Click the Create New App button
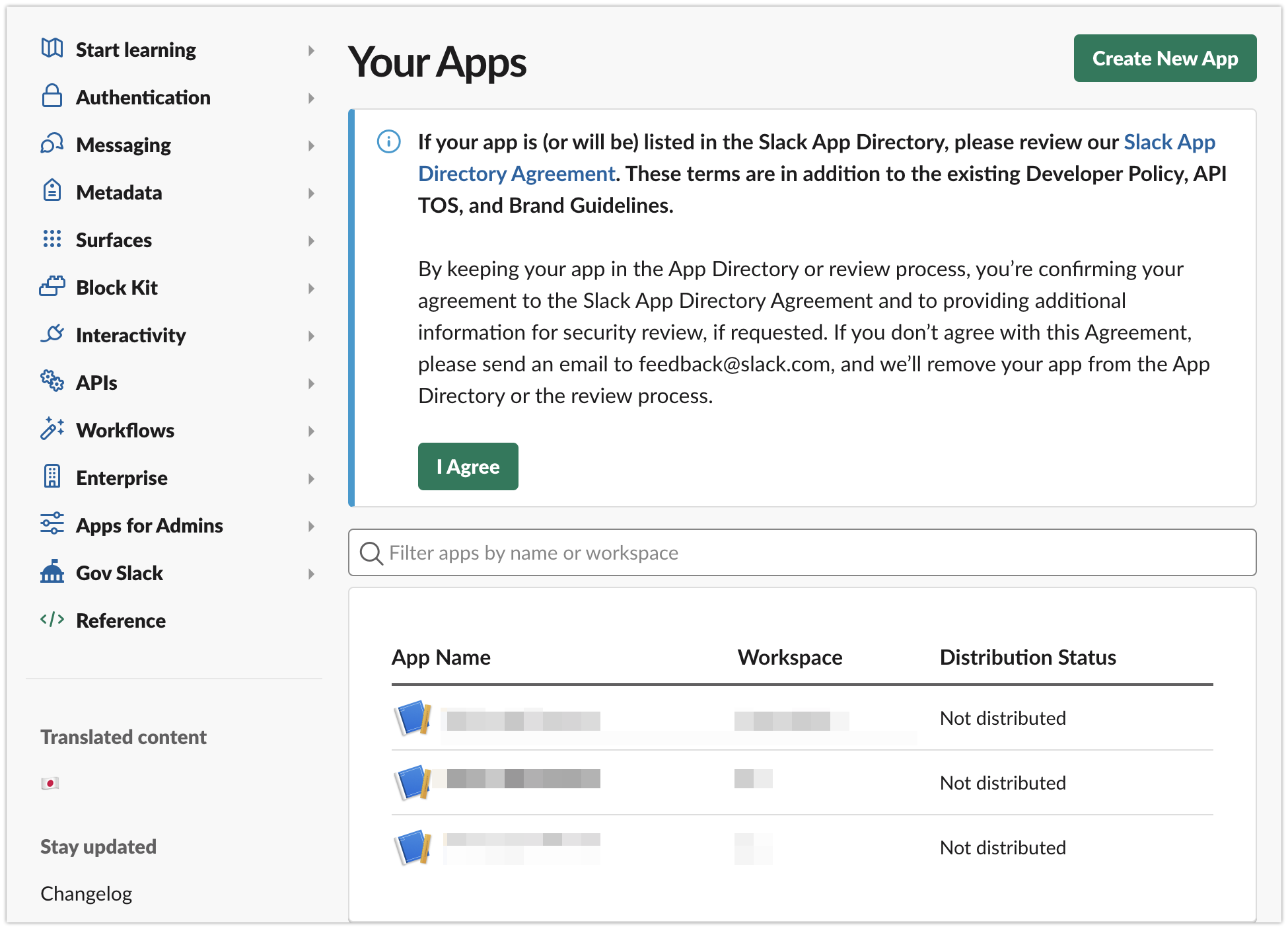 (1165, 58)
